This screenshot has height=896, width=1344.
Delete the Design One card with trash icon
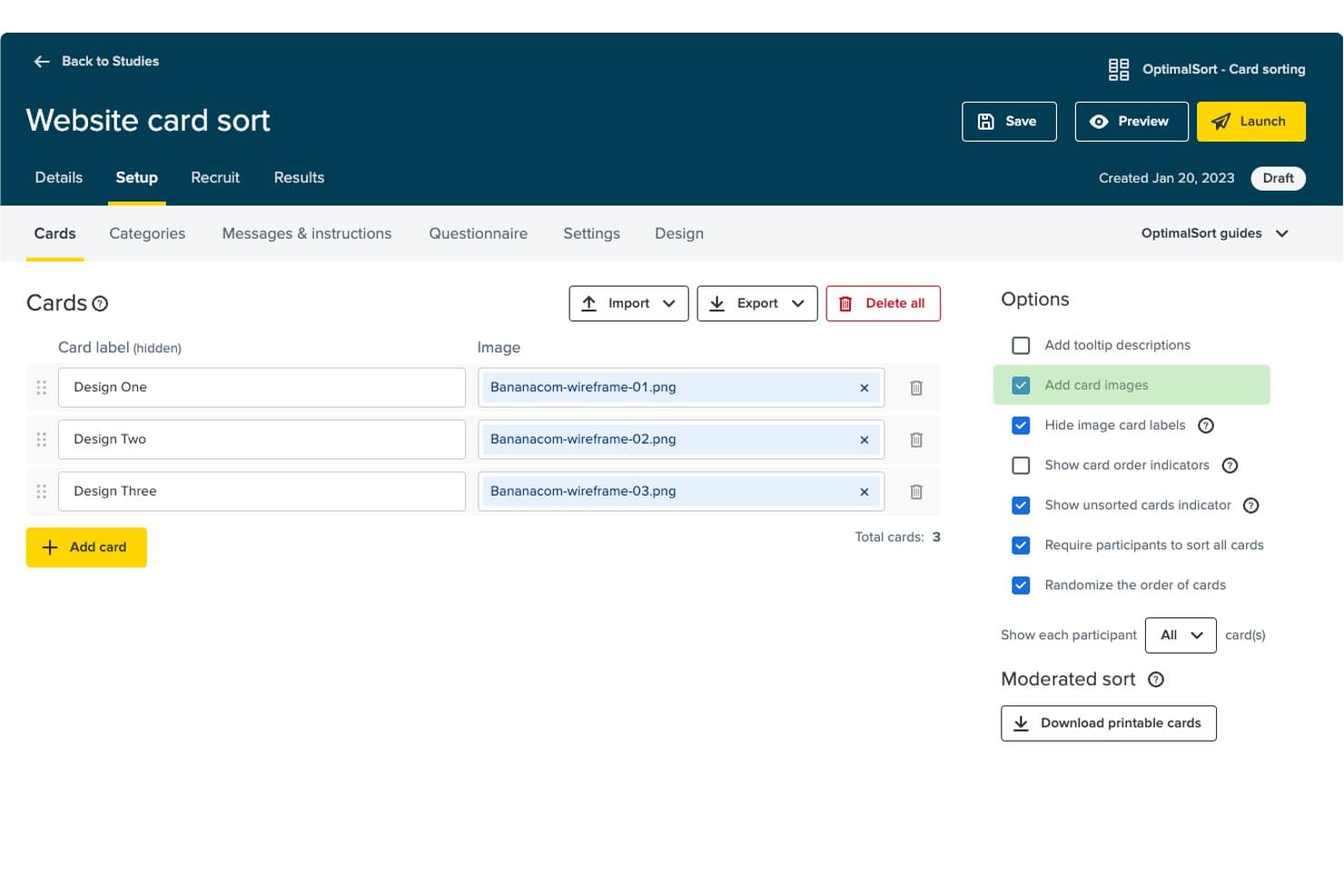point(916,388)
